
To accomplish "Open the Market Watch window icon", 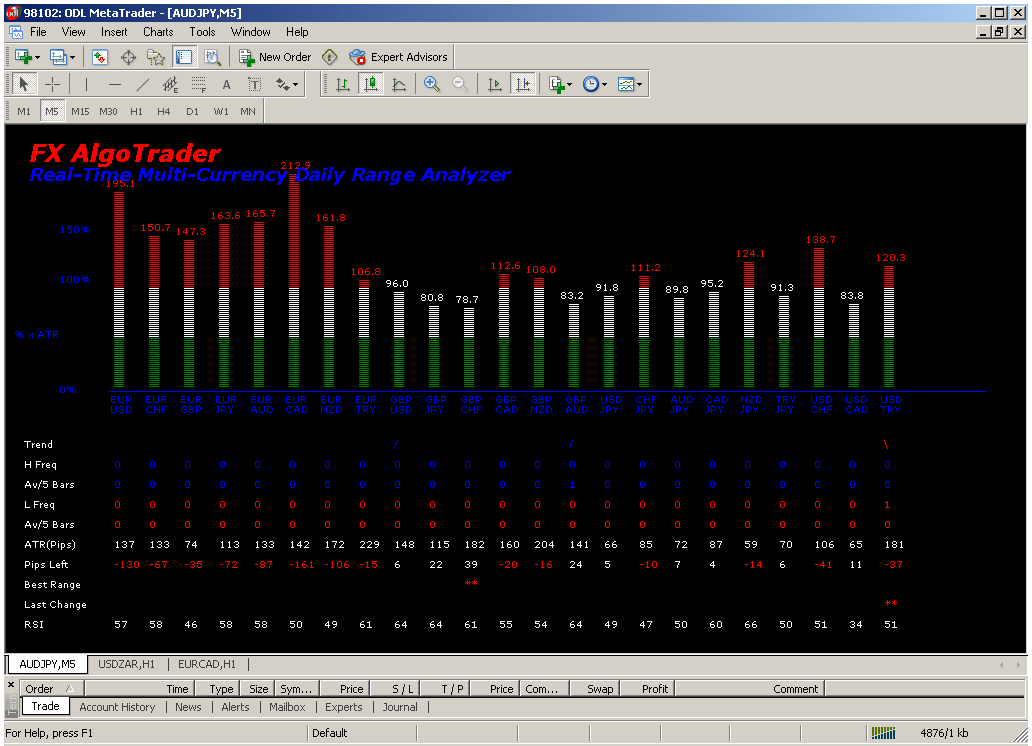I will 99,57.
